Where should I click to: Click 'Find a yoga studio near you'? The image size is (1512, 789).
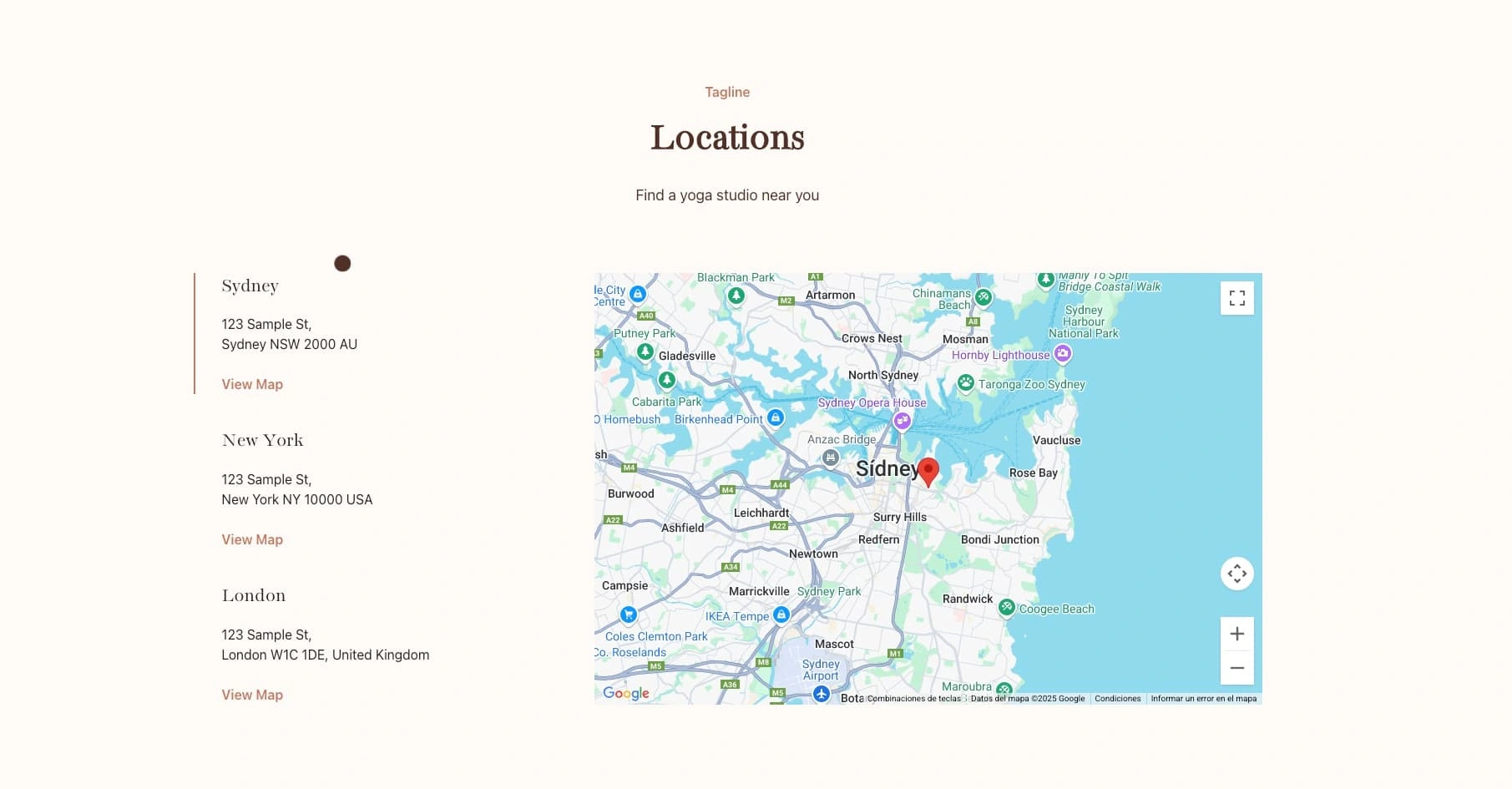(727, 195)
